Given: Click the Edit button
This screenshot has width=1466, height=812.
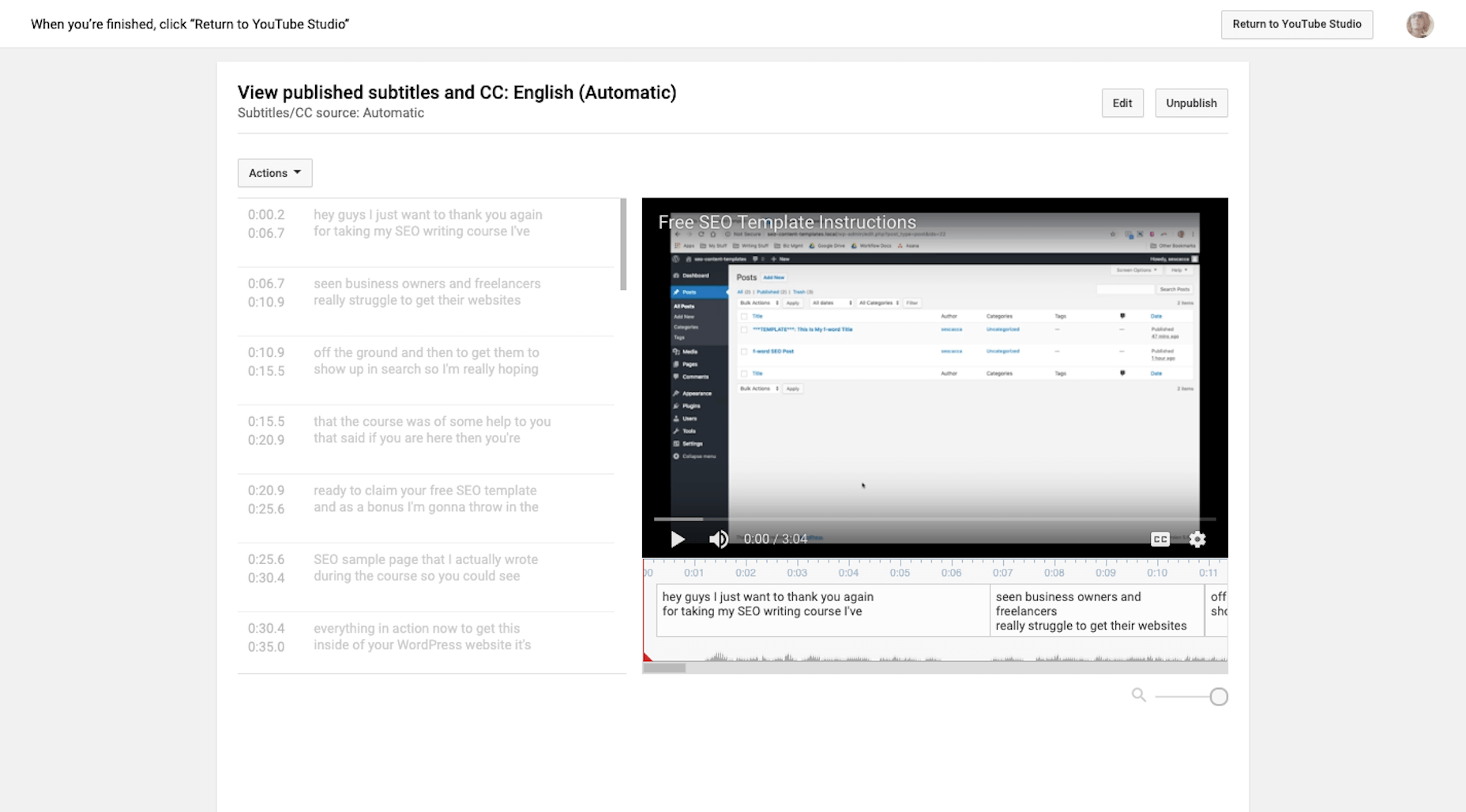Looking at the screenshot, I should (x=1122, y=103).
